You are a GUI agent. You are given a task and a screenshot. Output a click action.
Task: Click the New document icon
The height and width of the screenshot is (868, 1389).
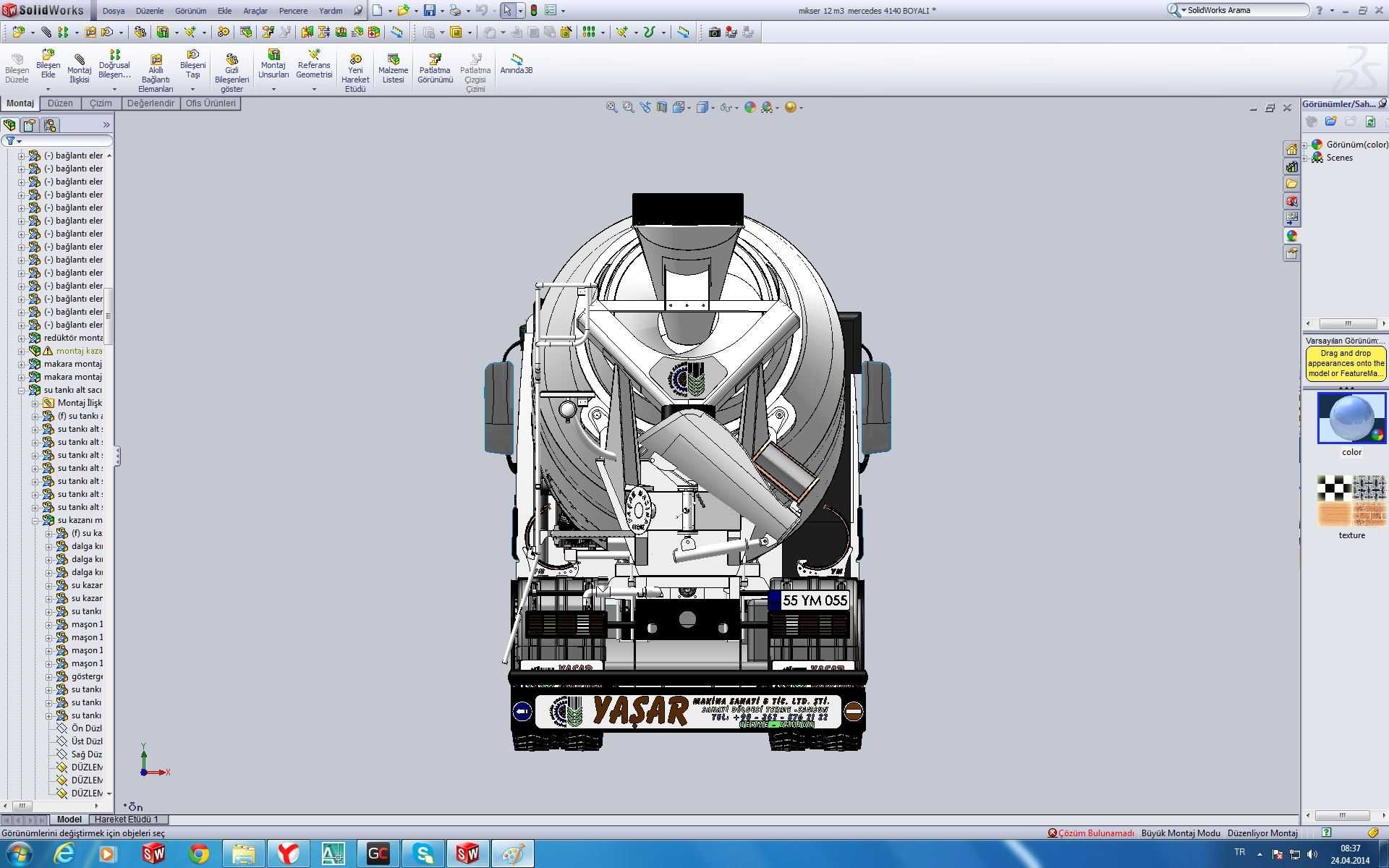377,10
